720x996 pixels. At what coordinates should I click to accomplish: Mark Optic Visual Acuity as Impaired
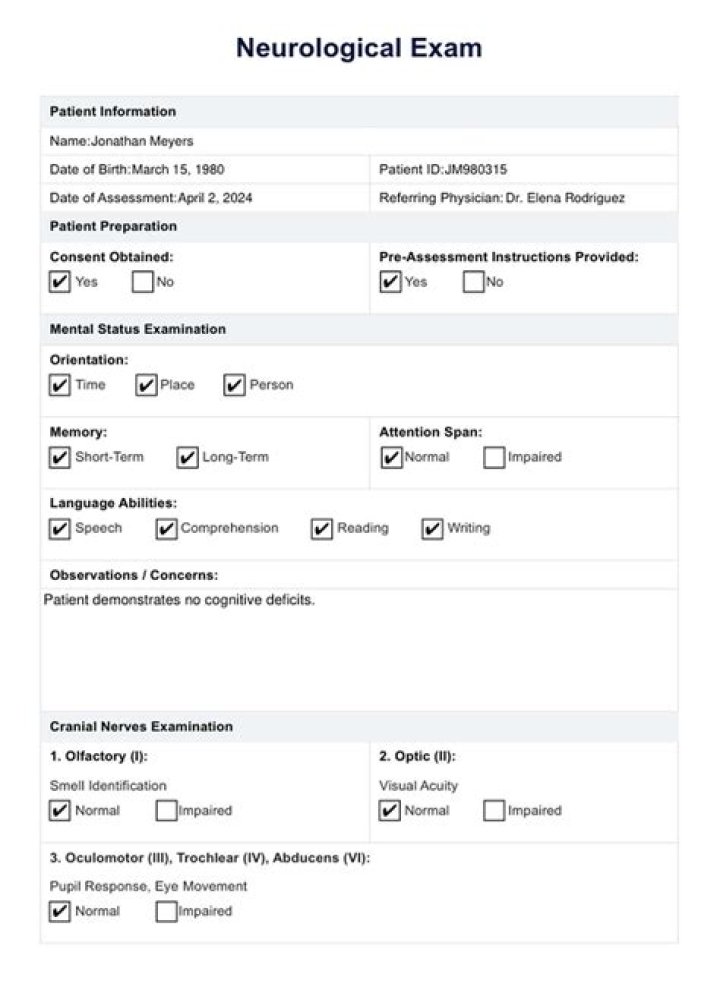(493, 811)
